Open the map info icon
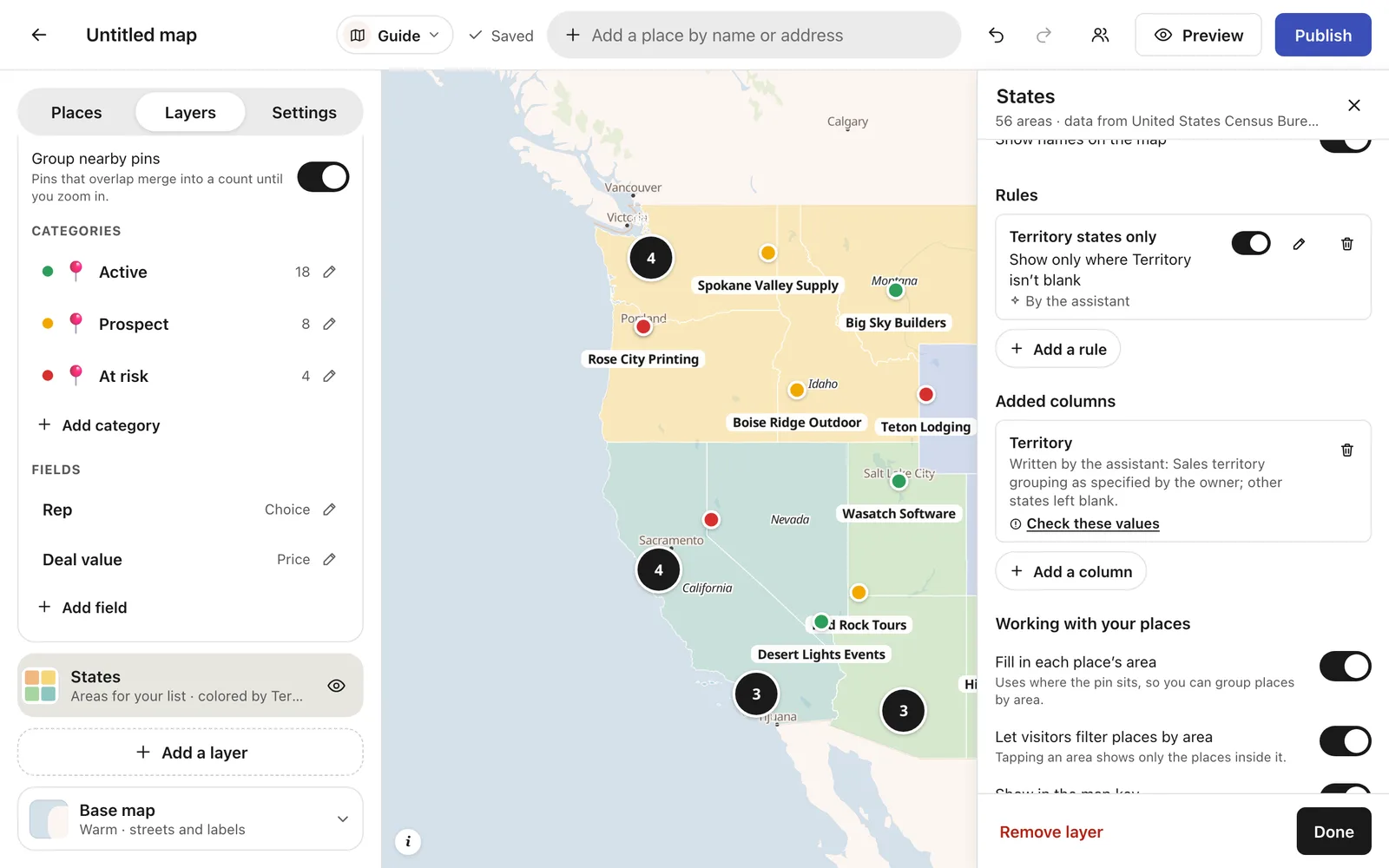Screen dimensions: 1389x868 [x=408, y=841]
